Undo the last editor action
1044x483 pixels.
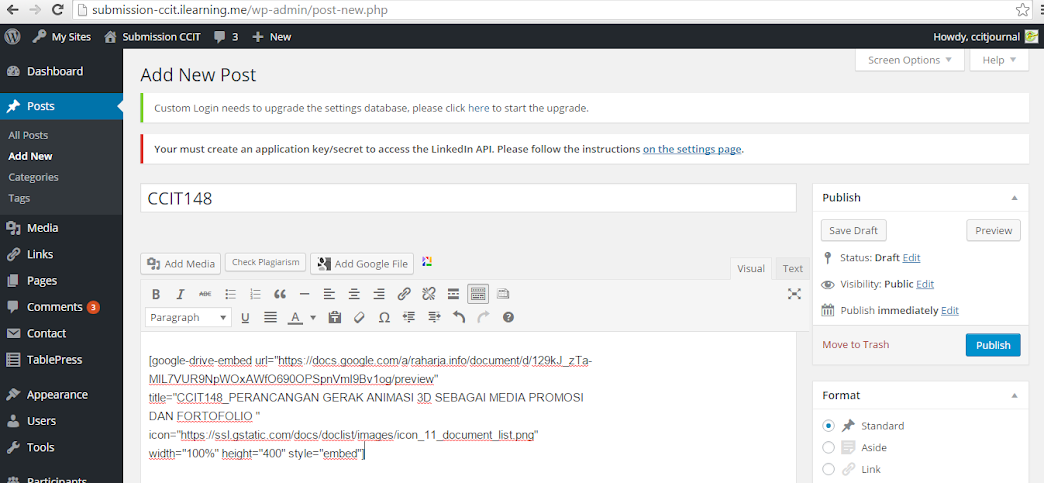tap(459, 318)
